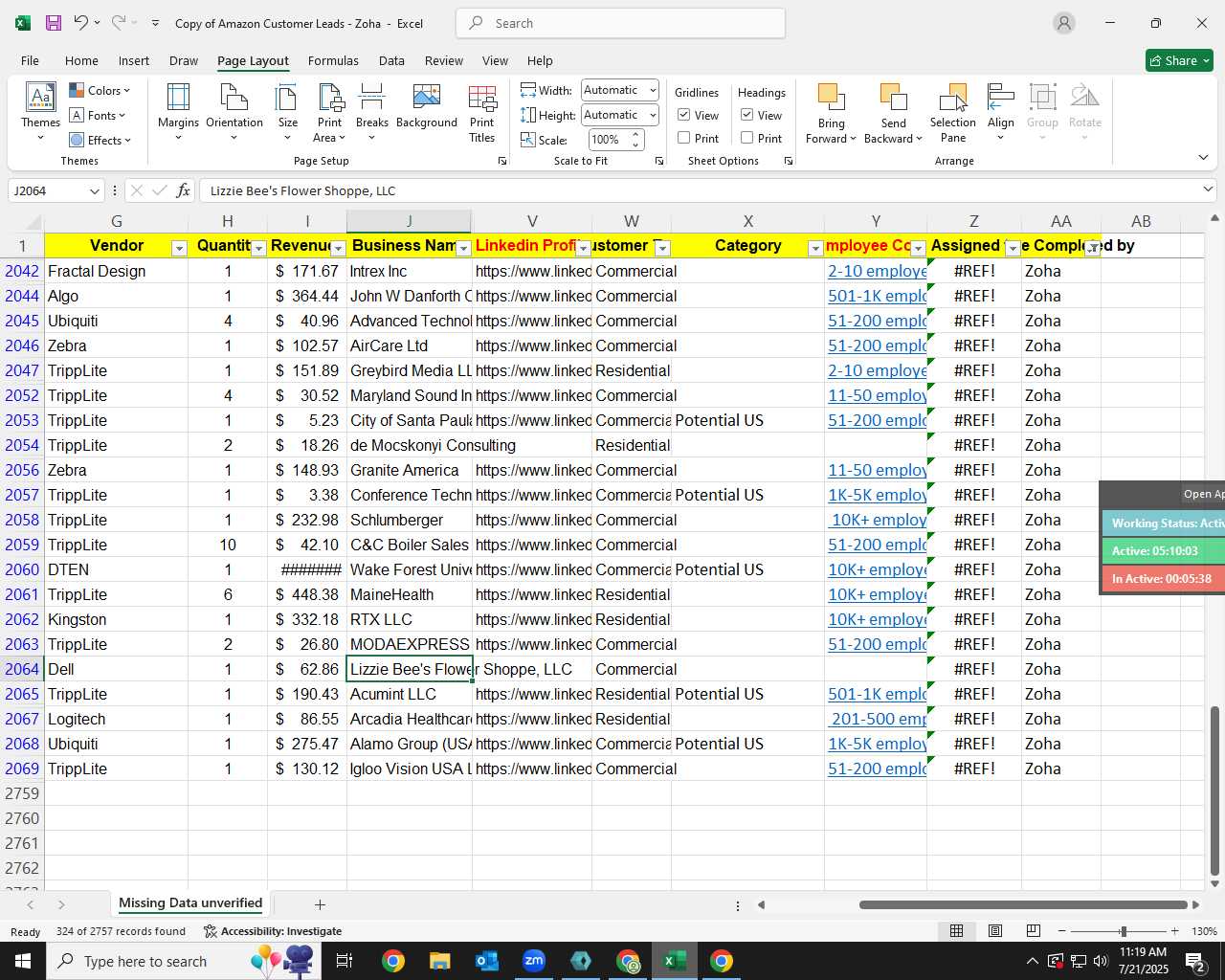This screenshot has width=1225, height=980.
Task: Click the zoom out minus button
Action: 1062,931
